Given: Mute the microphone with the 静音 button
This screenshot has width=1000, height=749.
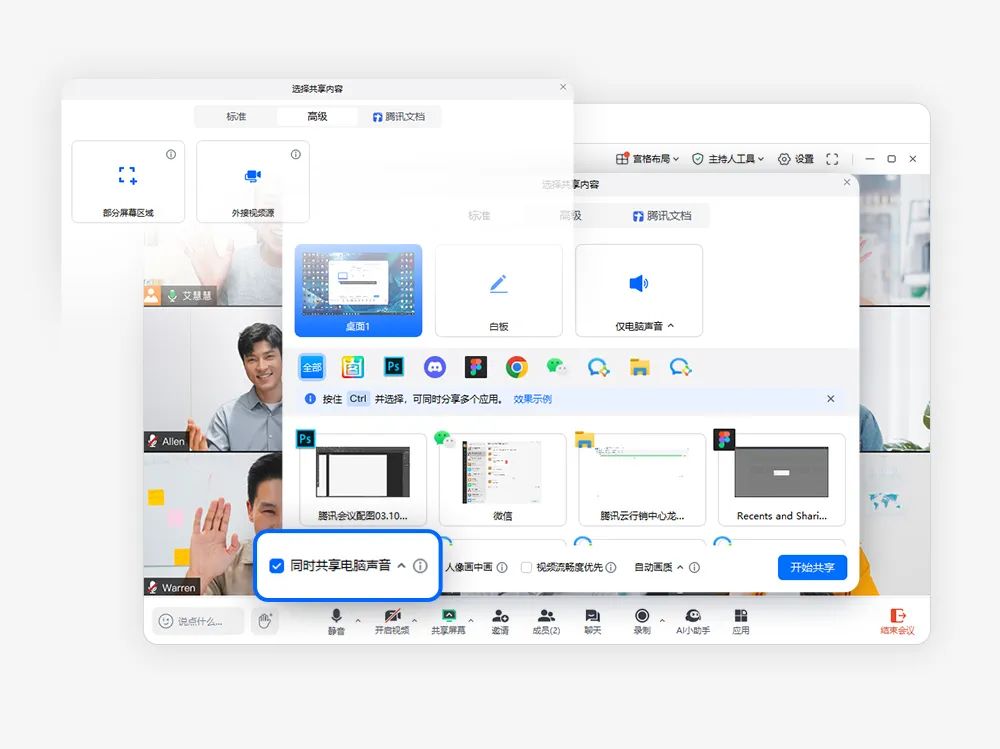Looking at the screenshot, I should coord(336,621).
